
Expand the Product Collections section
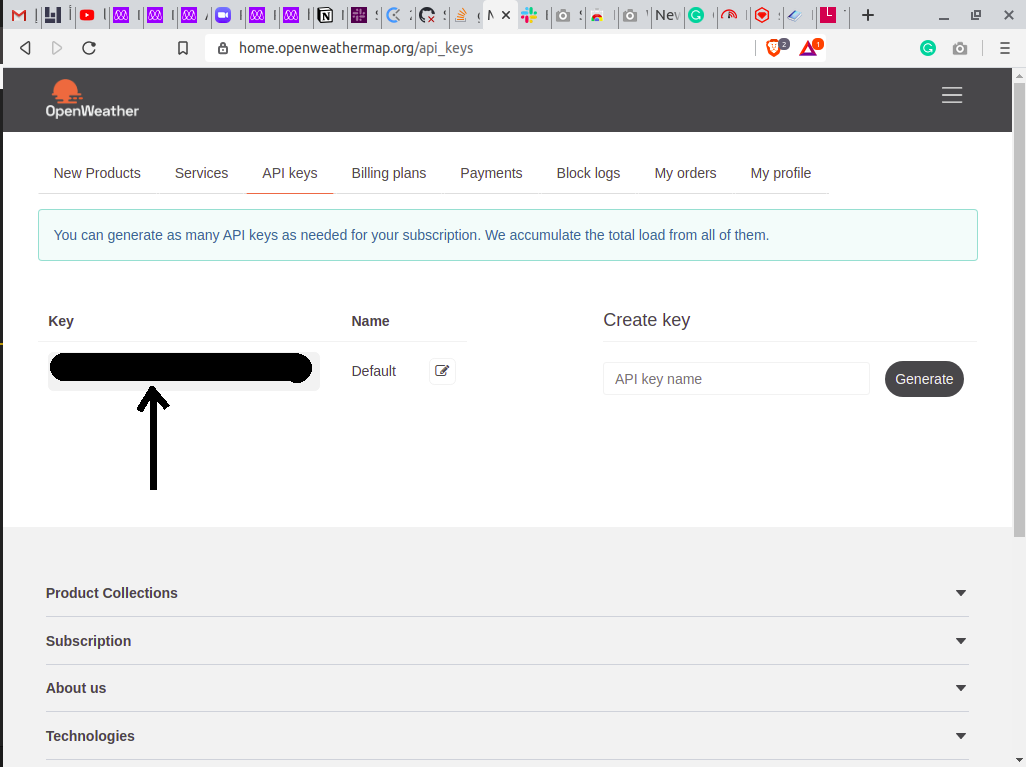pos(507,593)
